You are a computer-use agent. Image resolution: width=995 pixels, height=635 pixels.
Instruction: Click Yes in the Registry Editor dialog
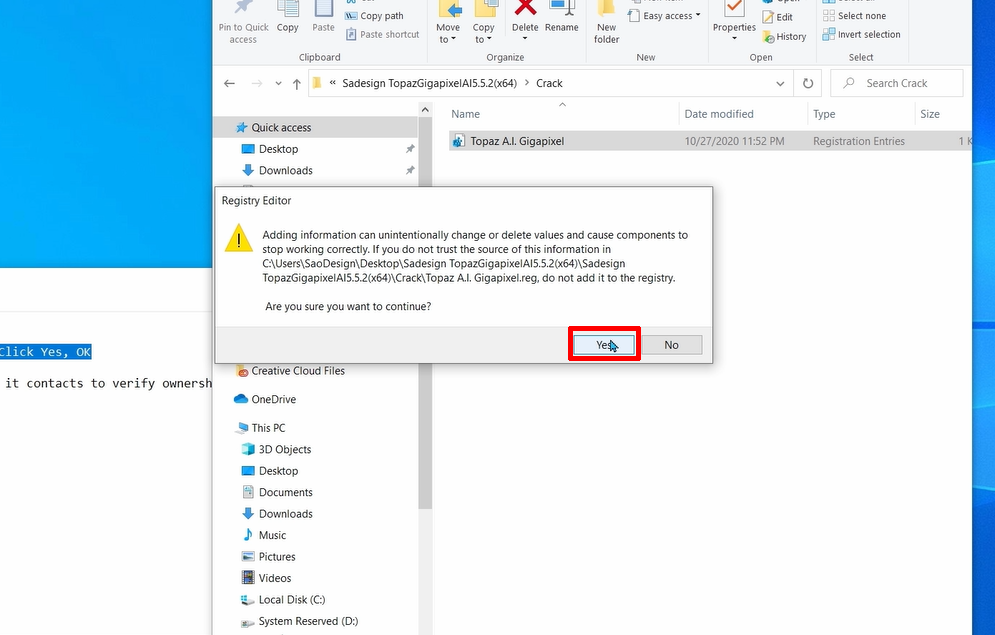coord(604,344)
